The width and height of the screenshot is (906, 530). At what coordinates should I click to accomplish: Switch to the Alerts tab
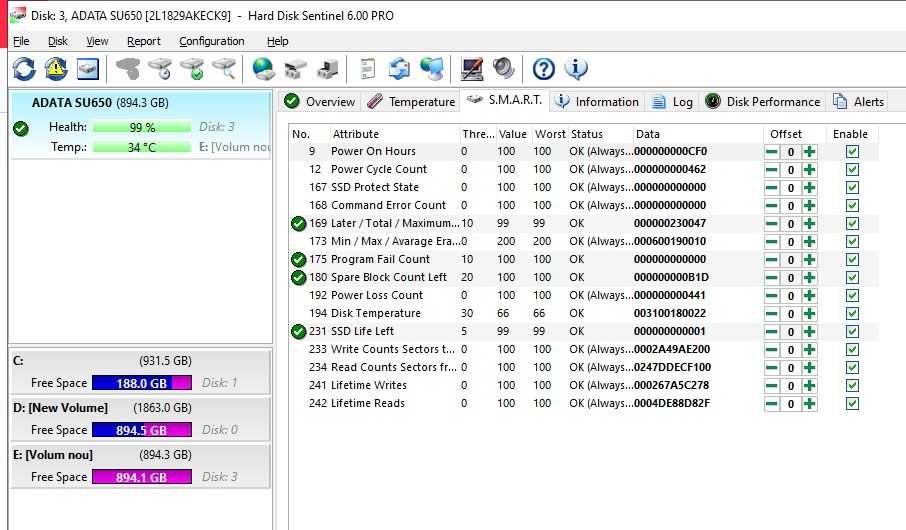859,102
